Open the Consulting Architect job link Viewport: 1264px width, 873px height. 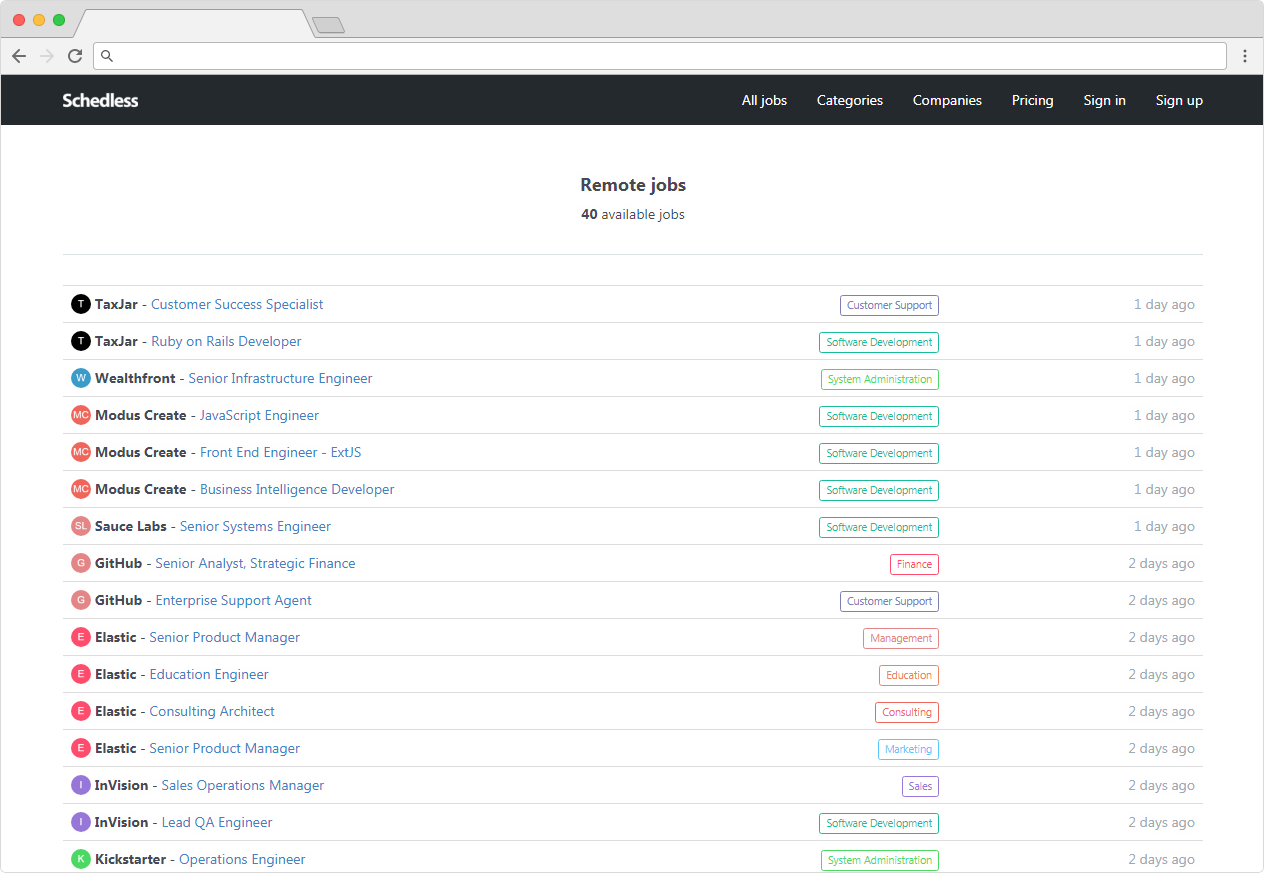212,711
